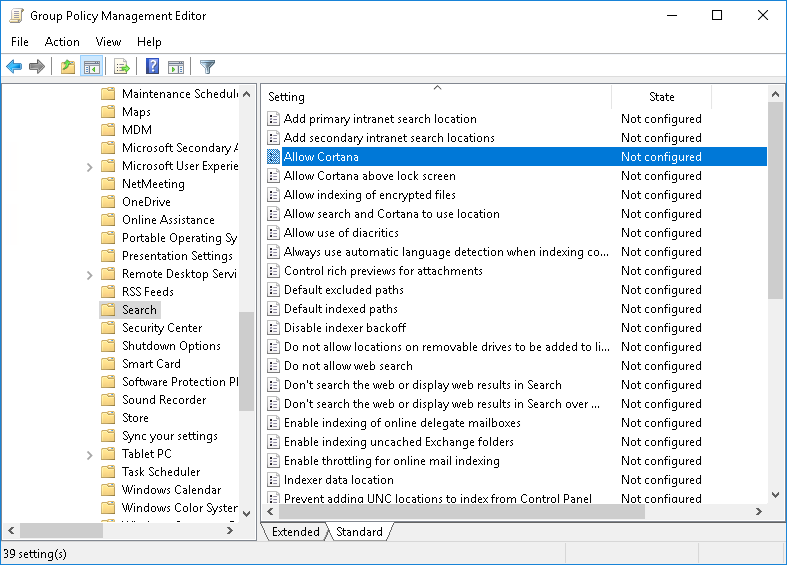Expand the Microsoft User Experience tree node

(x=90, y=166)
